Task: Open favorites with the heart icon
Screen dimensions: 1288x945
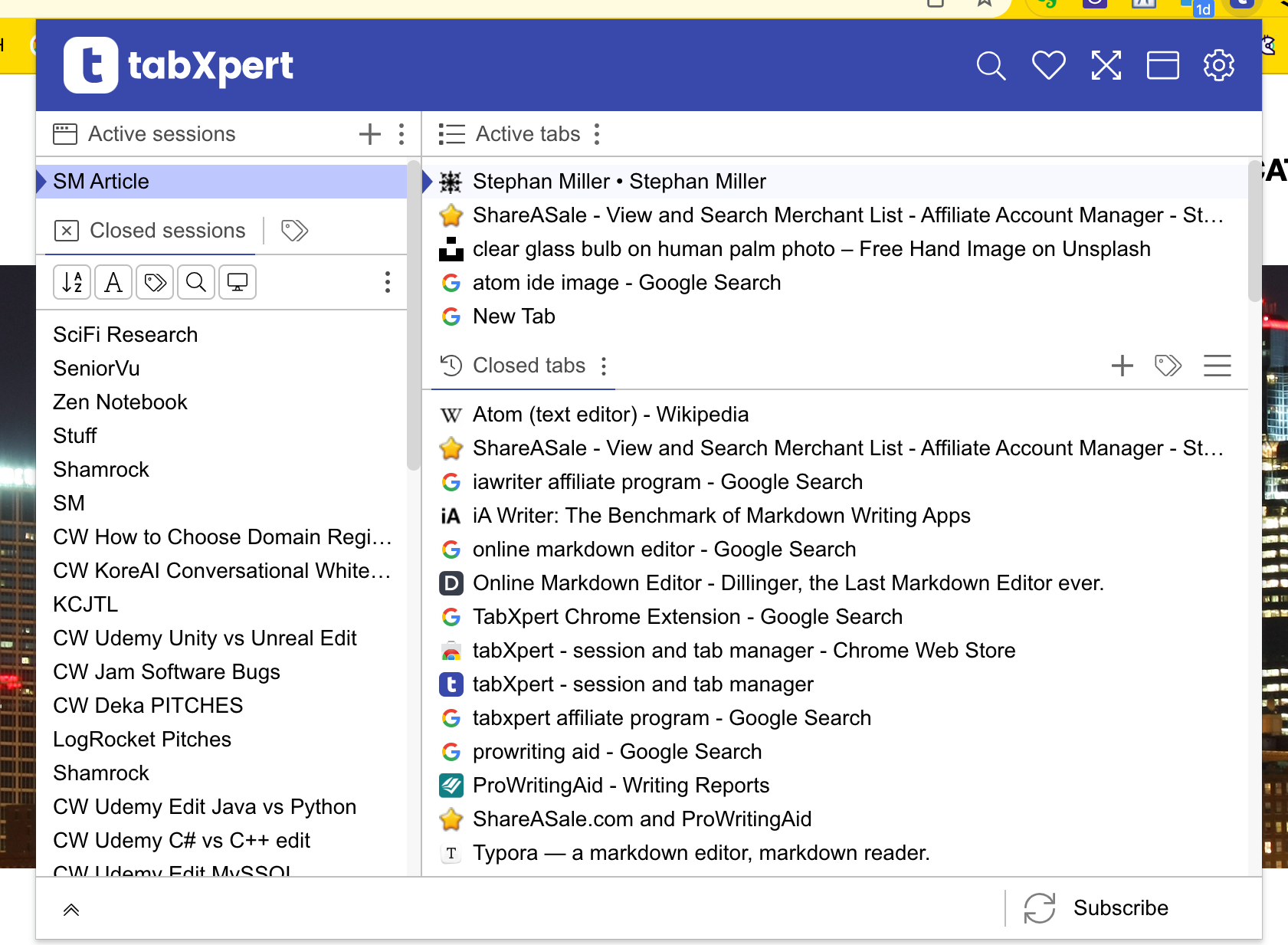Action: (1049, 65)
